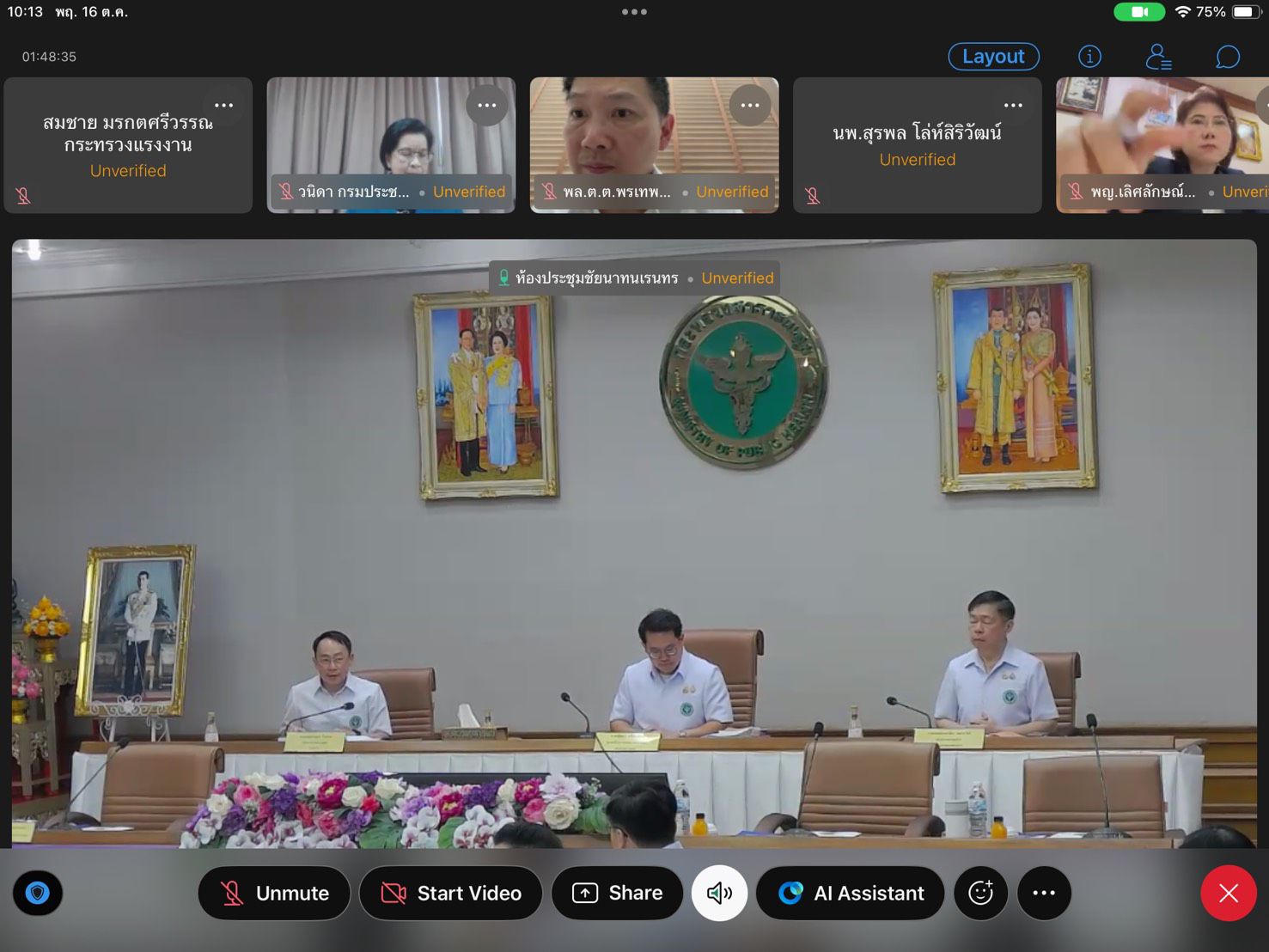Open options for สมชาย มรกตศรีวรรณ tile

[224, 106]
